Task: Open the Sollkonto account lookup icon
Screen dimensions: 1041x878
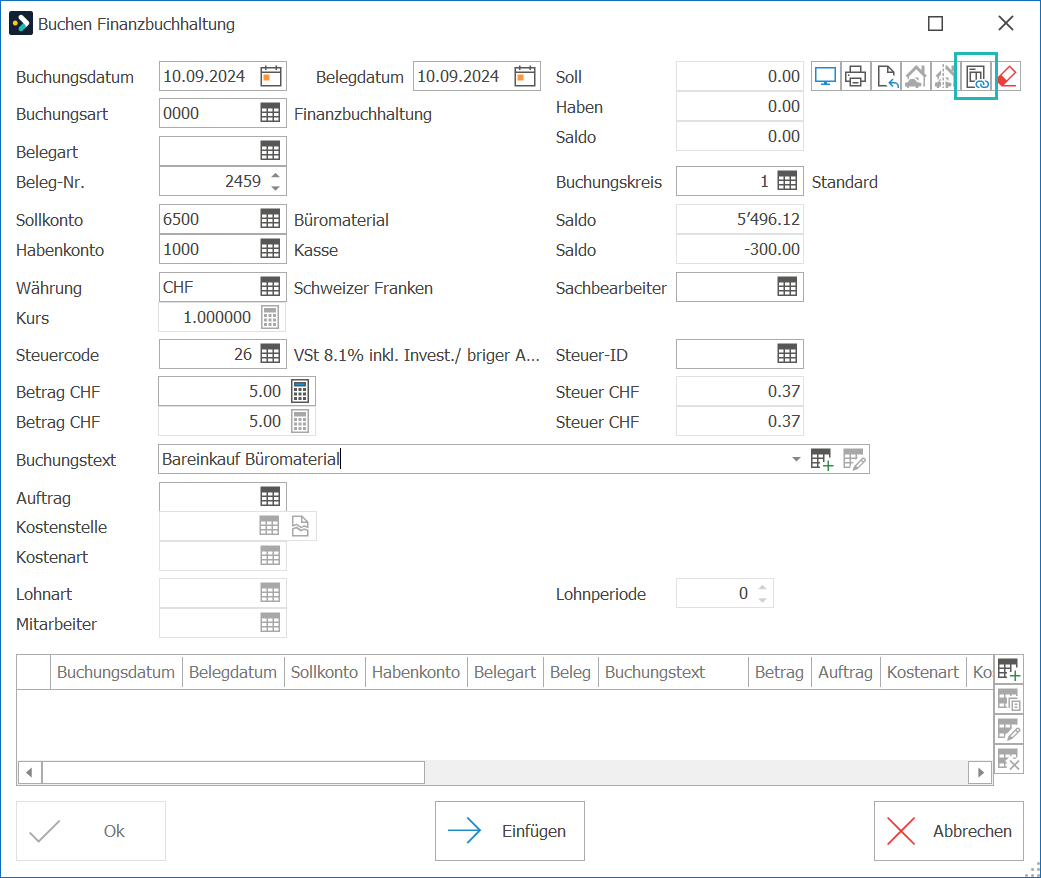Action: [x=270, y=219]
